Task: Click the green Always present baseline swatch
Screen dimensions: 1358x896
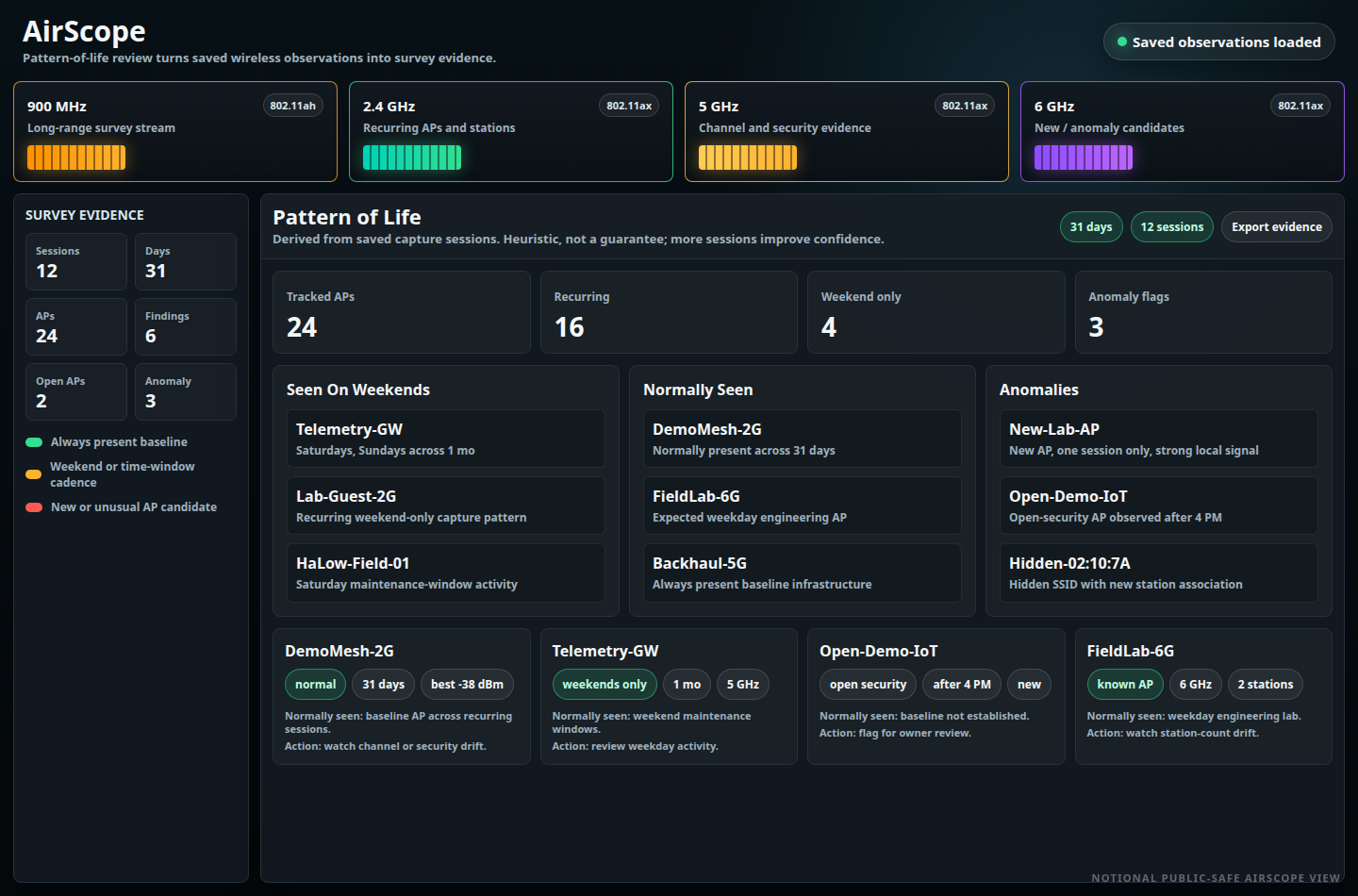Action: pyautogui.click(x=34, y=442)
